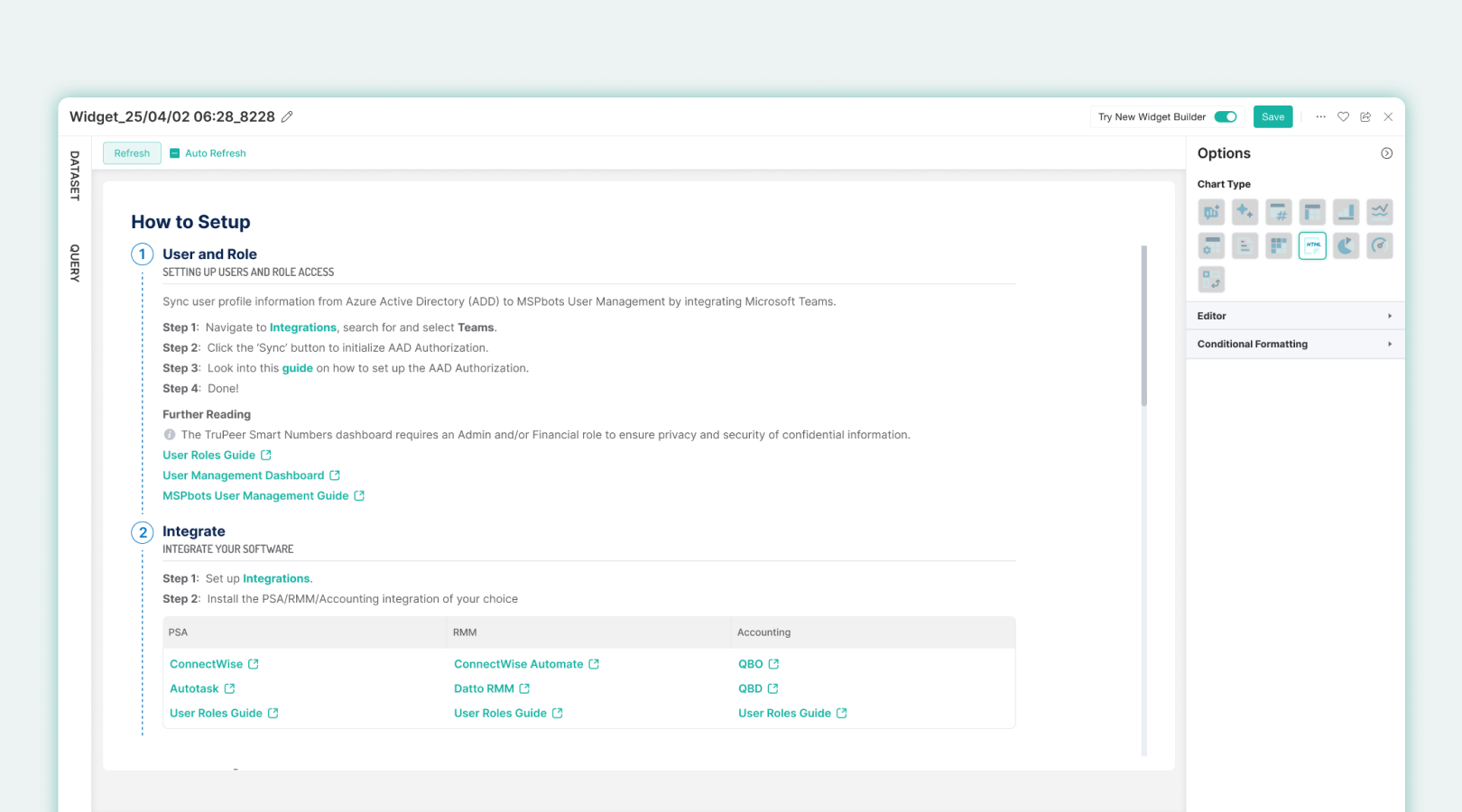Save the widget
The height and width of the screenshot is (812, 1462).
[1272, 116]
